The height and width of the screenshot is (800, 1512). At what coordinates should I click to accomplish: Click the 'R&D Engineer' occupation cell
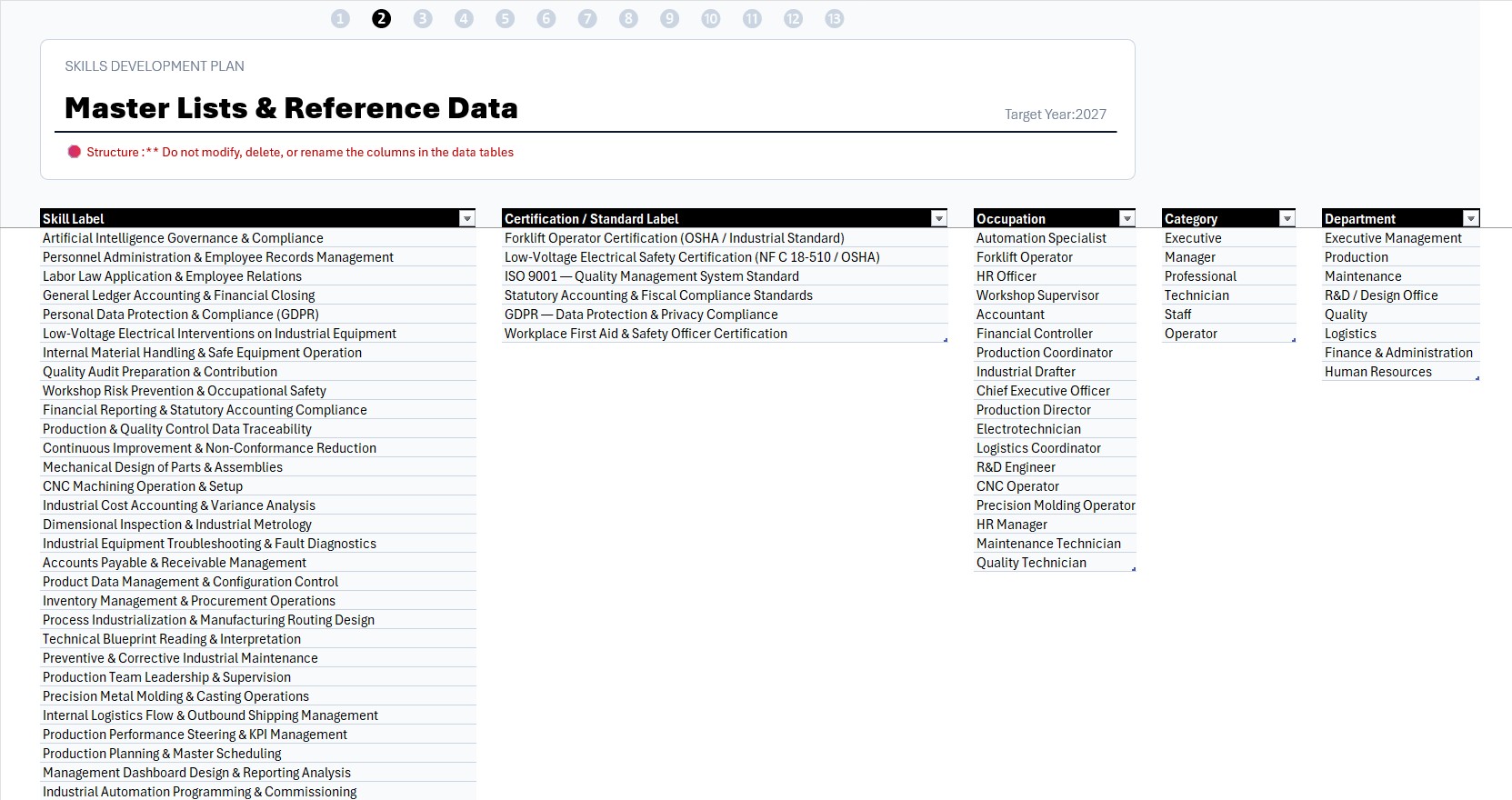(1055, 467)
